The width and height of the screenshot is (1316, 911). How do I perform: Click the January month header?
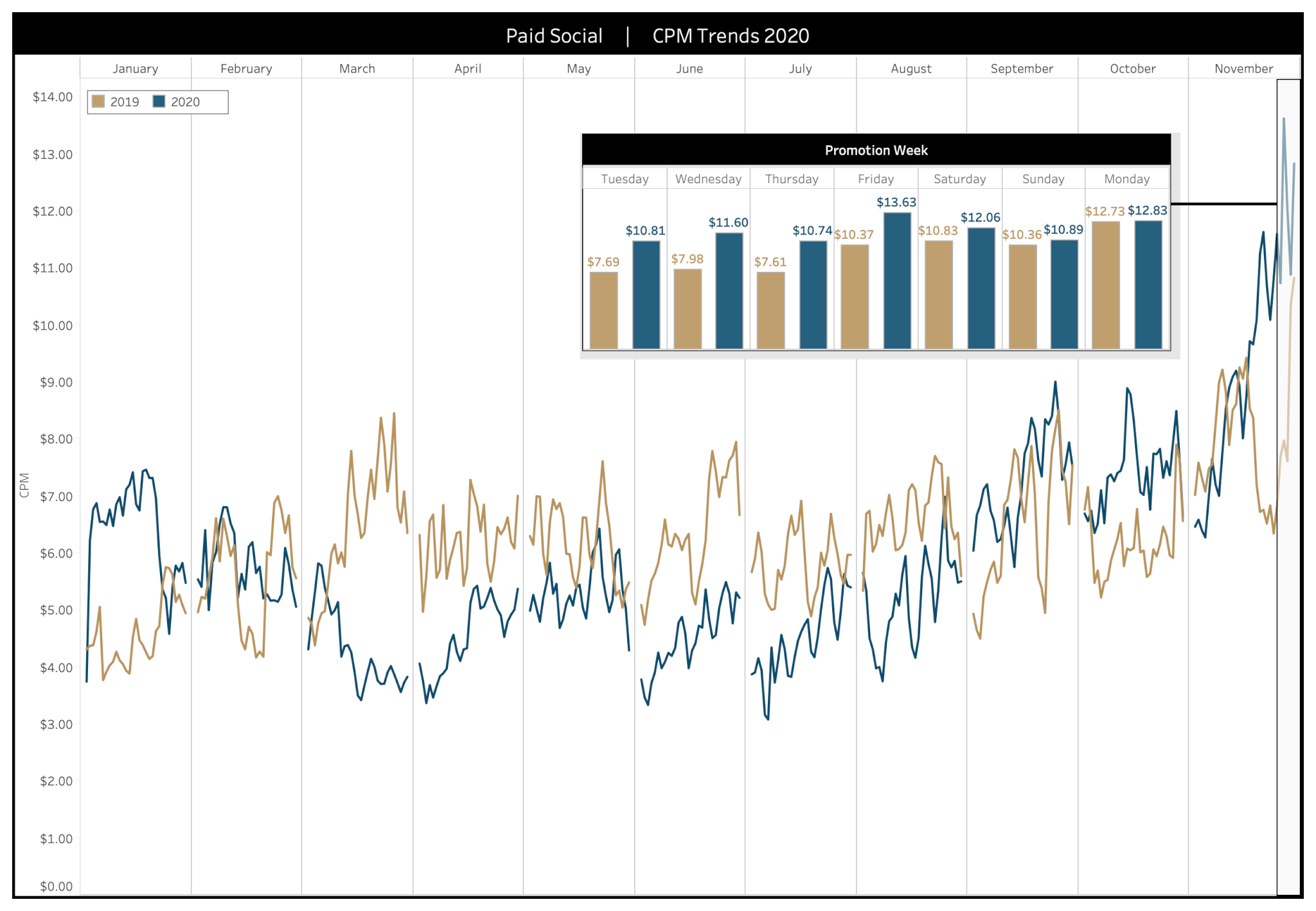[x=136, y=69]
